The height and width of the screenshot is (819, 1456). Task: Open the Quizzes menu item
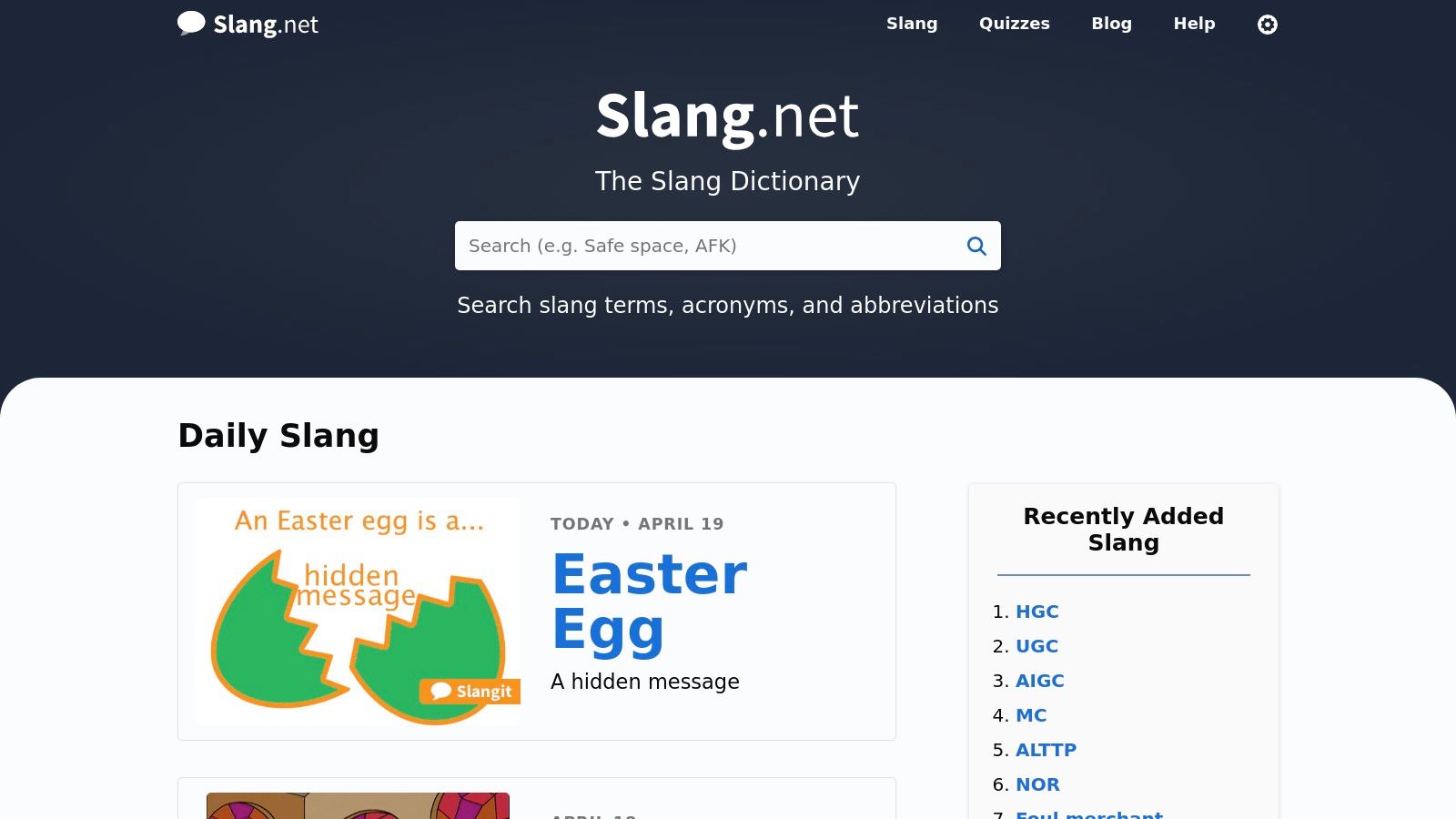click(x=1014, y=24)
